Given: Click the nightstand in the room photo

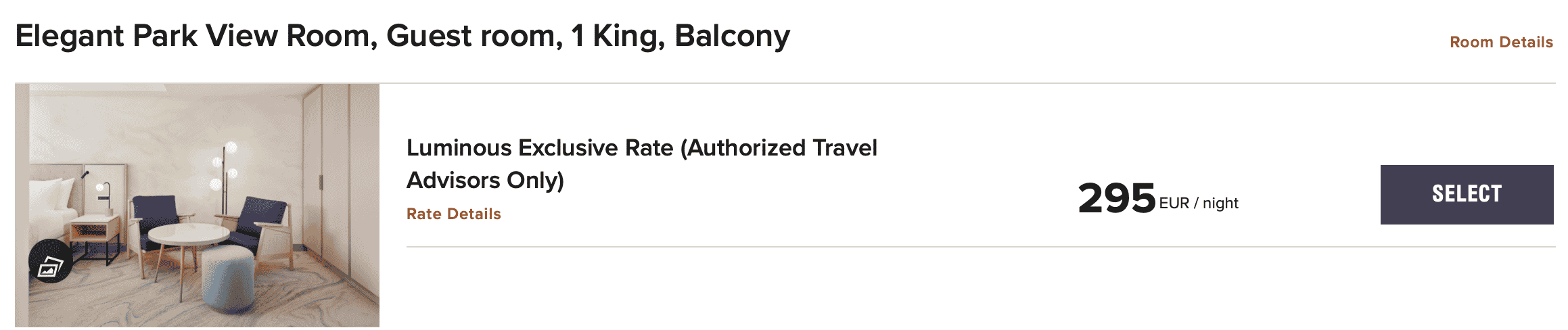Looking at the screenshot, I should pos(95,233).
